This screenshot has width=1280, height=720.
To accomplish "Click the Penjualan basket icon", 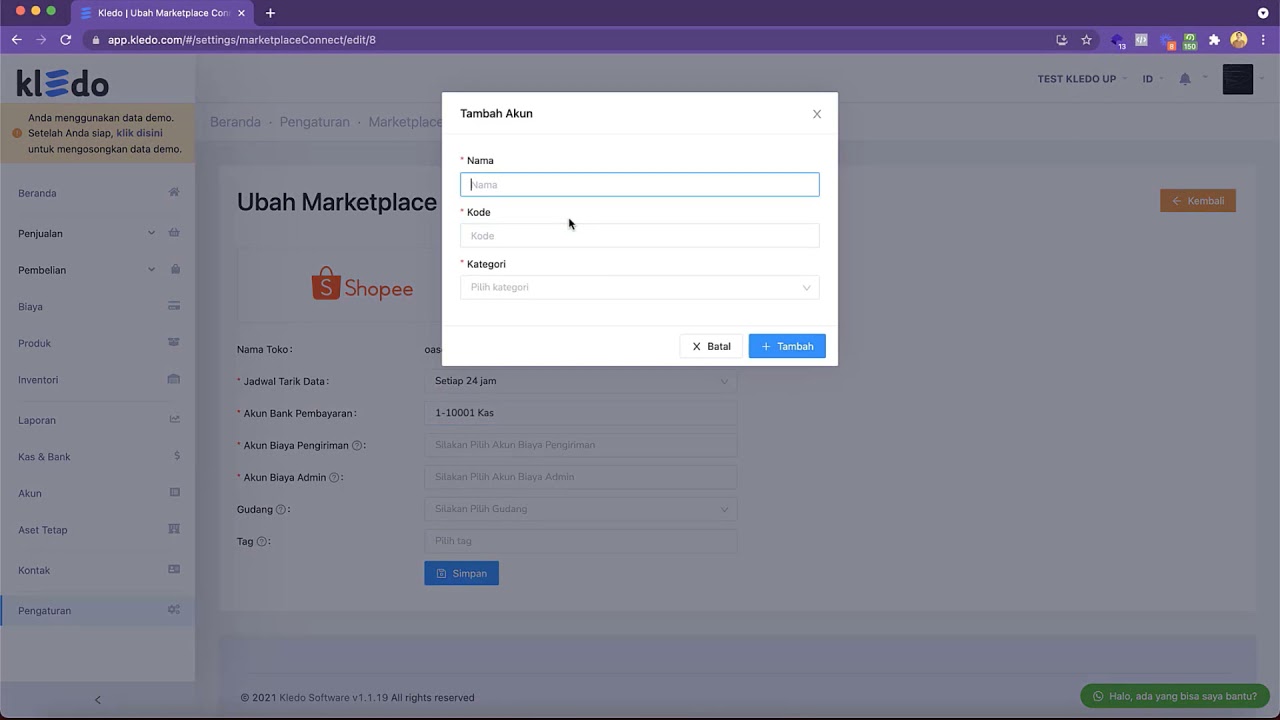I will pyautogui.click(x=174, y=232).
